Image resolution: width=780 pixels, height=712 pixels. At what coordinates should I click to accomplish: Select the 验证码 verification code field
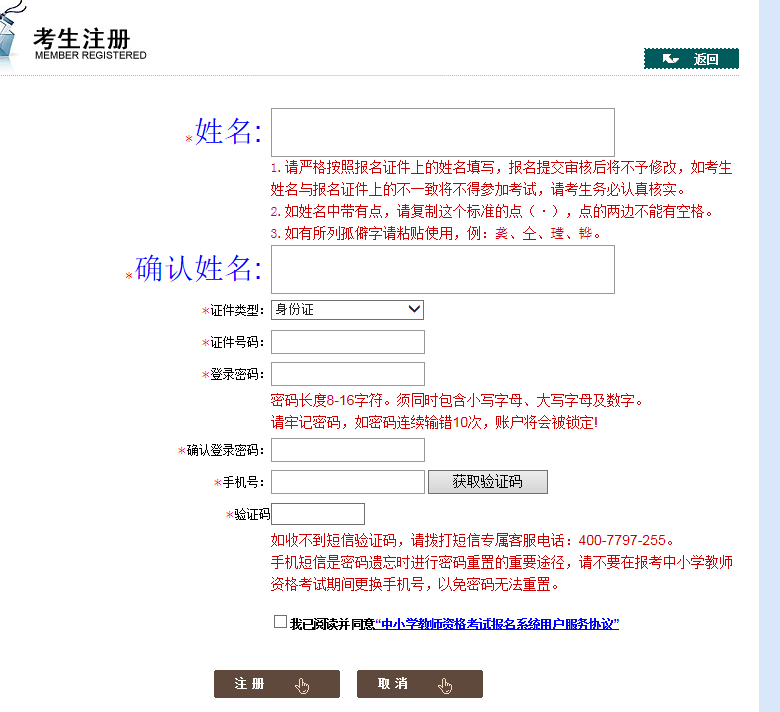click(317, 514)
